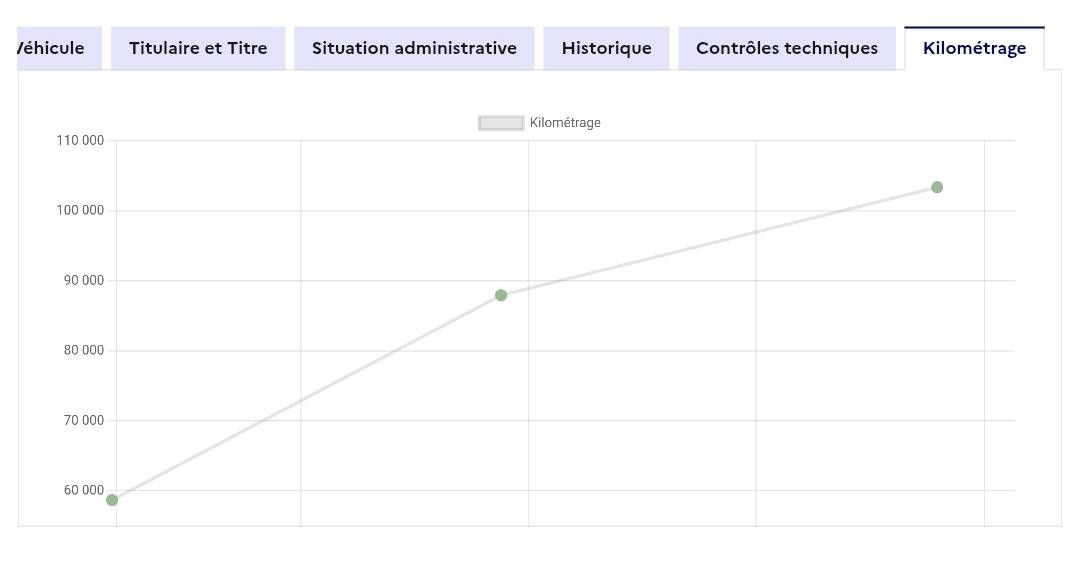Click the 110 000 axis label
The image size is (1079, 563).
click(80, 140)
